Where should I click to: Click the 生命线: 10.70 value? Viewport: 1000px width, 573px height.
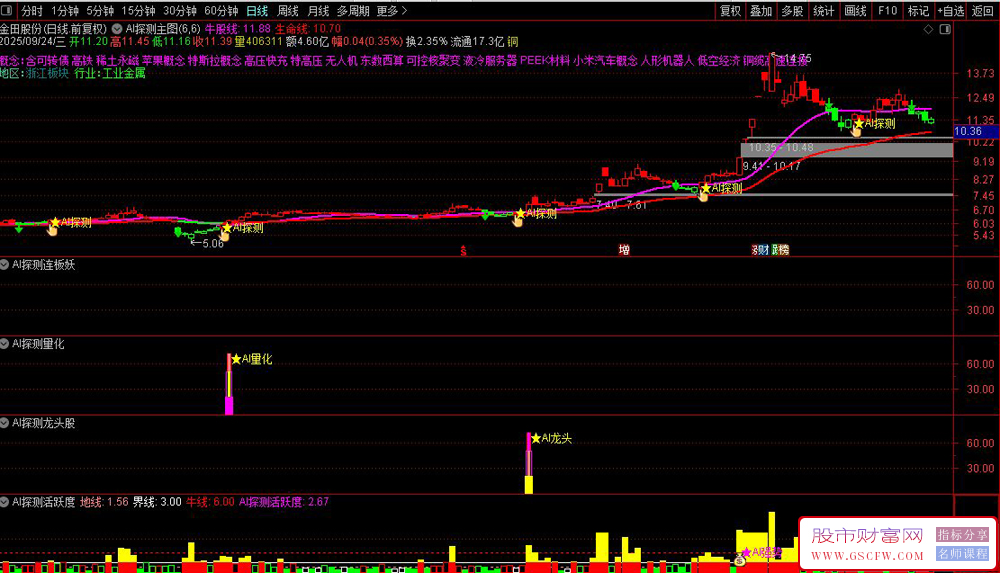[308, 29]
